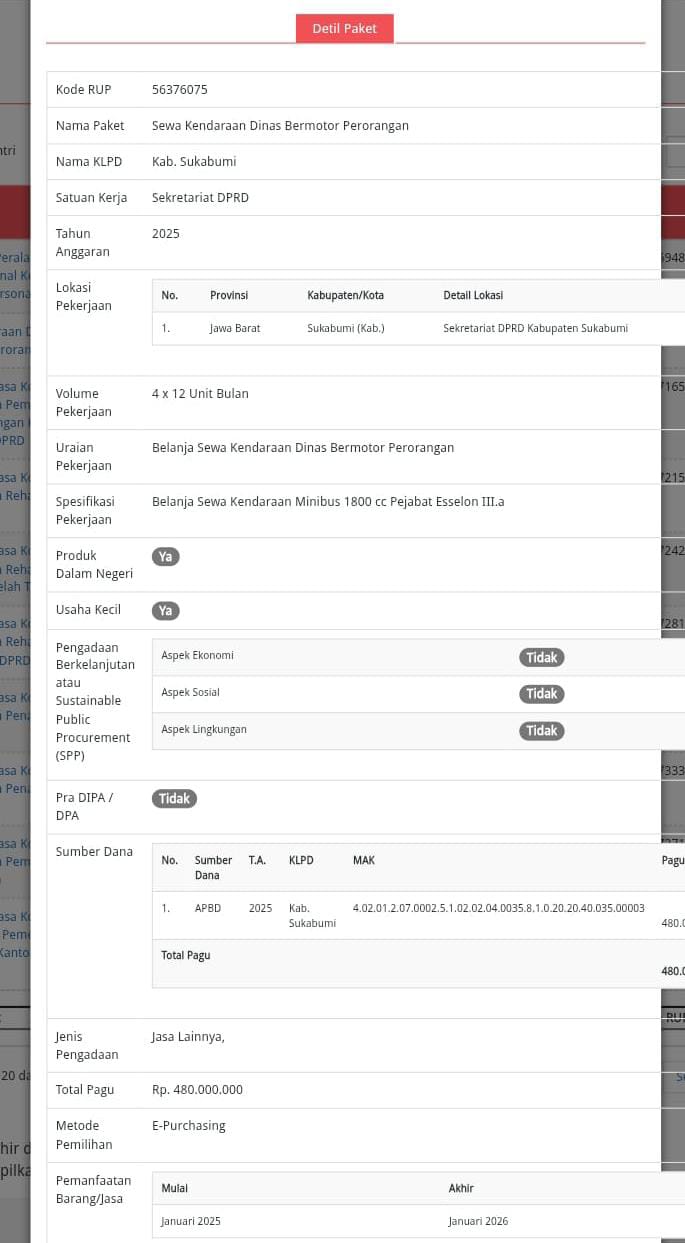
Task: Click the Kabupaten/Kota column header
Action: pyautogui.click(x=345, y=295)
